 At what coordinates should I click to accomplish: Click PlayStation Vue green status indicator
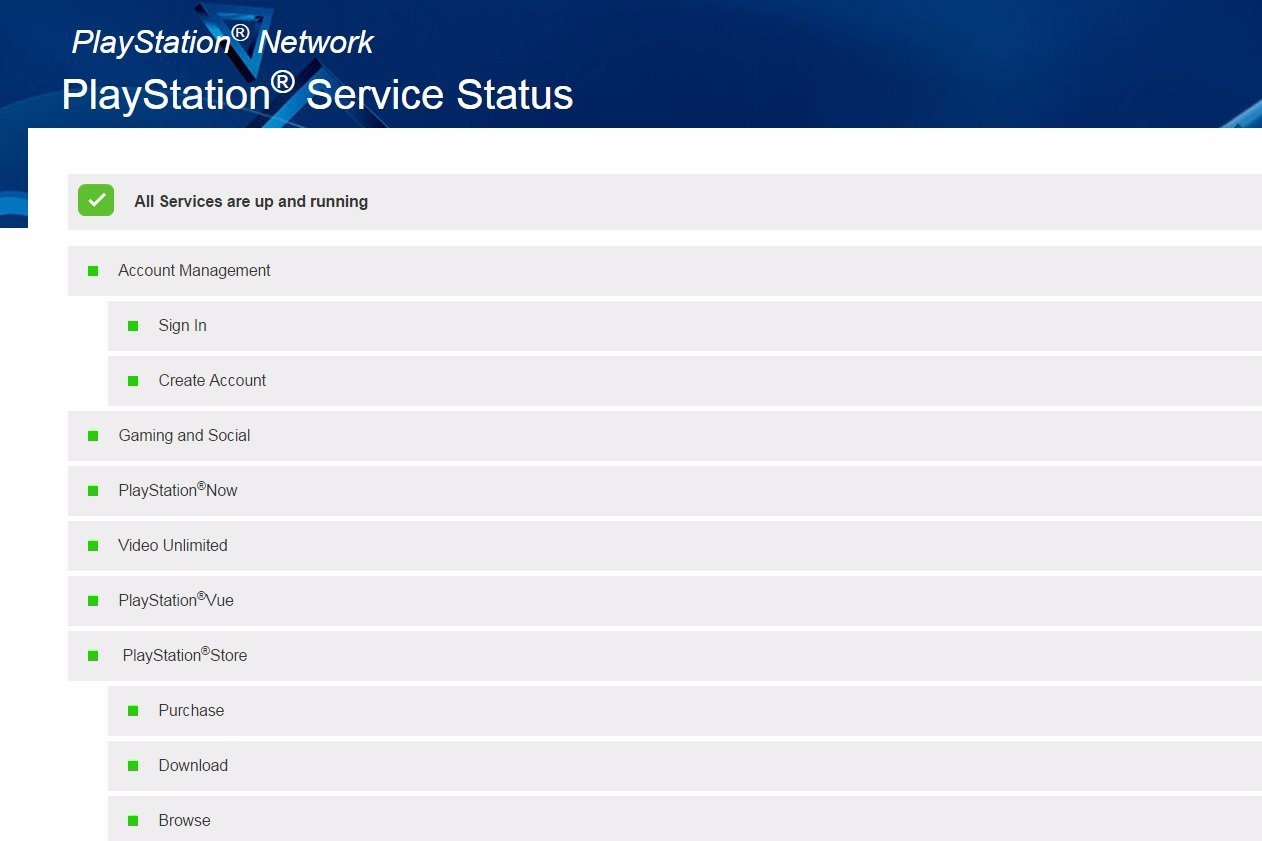tap(93, 601)
